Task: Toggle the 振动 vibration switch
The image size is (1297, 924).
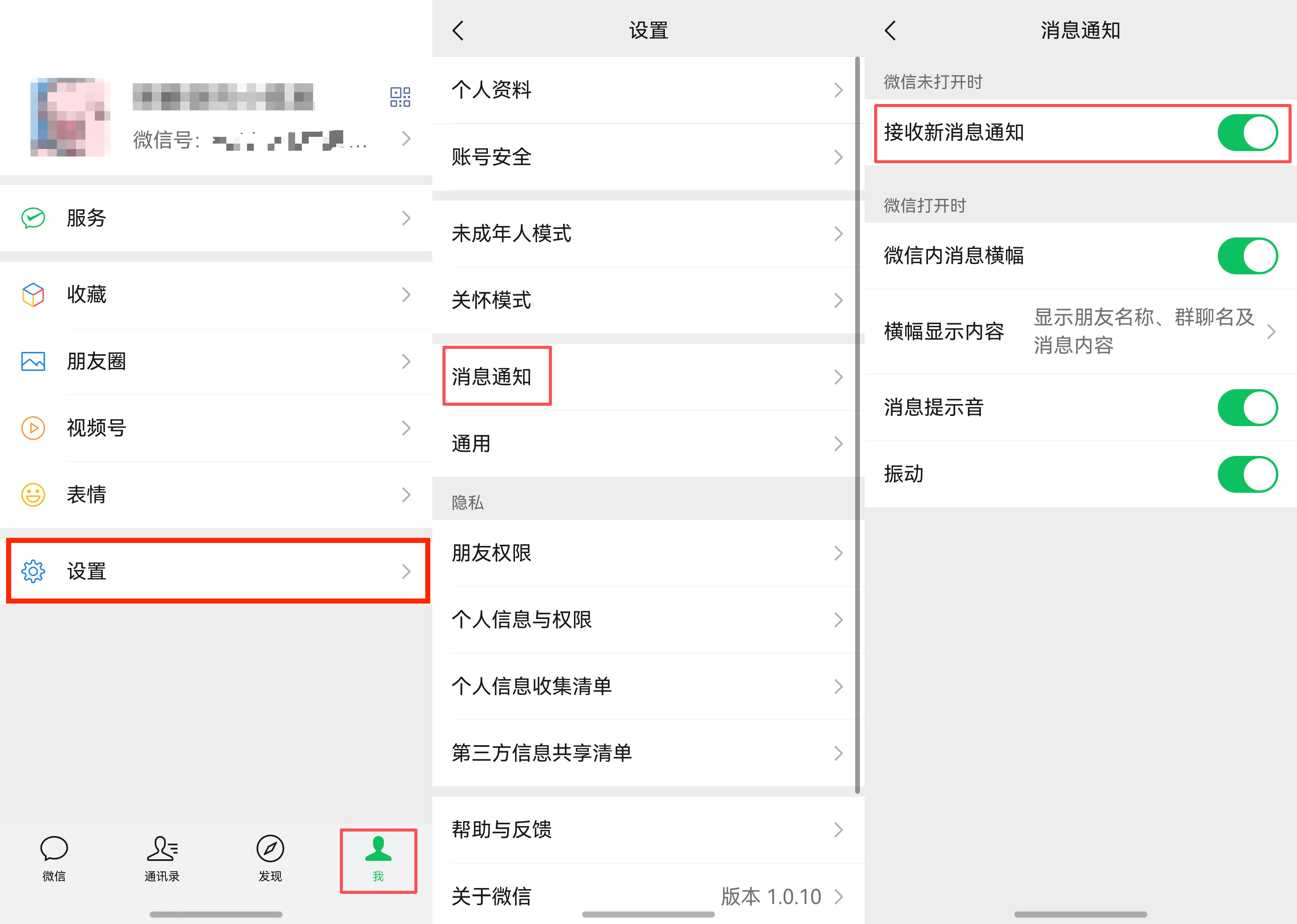Action: (x=1247, y=474)
